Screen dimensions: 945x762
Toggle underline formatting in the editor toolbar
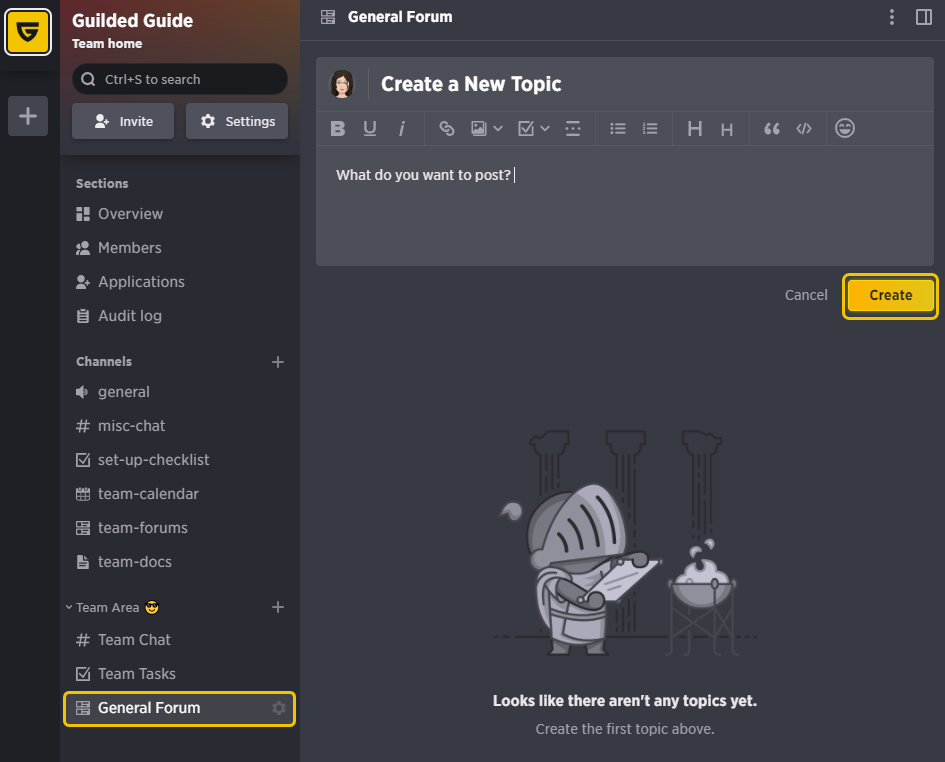click(x=370, y=129)
